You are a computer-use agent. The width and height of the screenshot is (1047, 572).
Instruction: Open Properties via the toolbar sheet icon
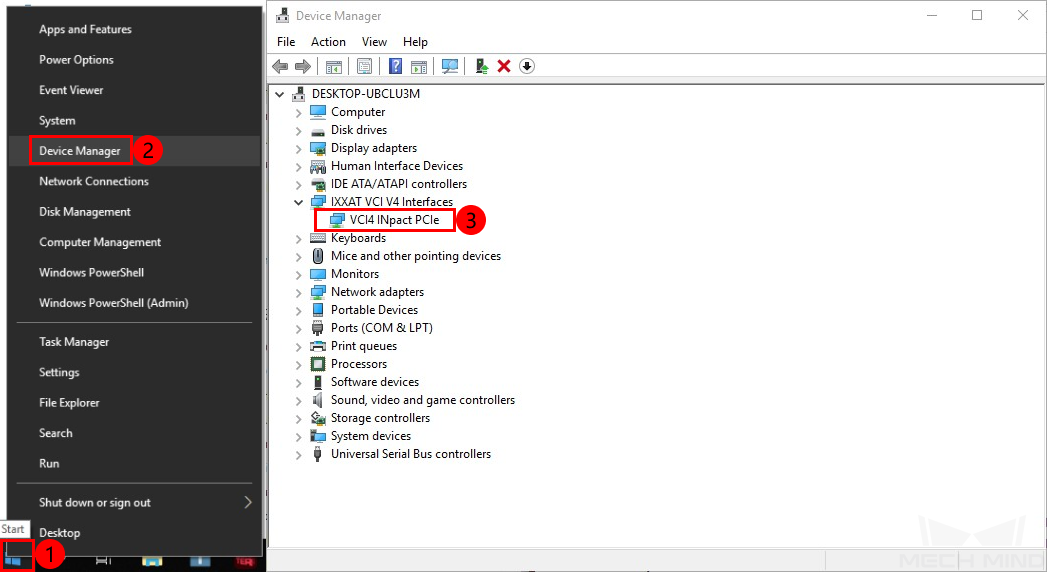[365, 66]
